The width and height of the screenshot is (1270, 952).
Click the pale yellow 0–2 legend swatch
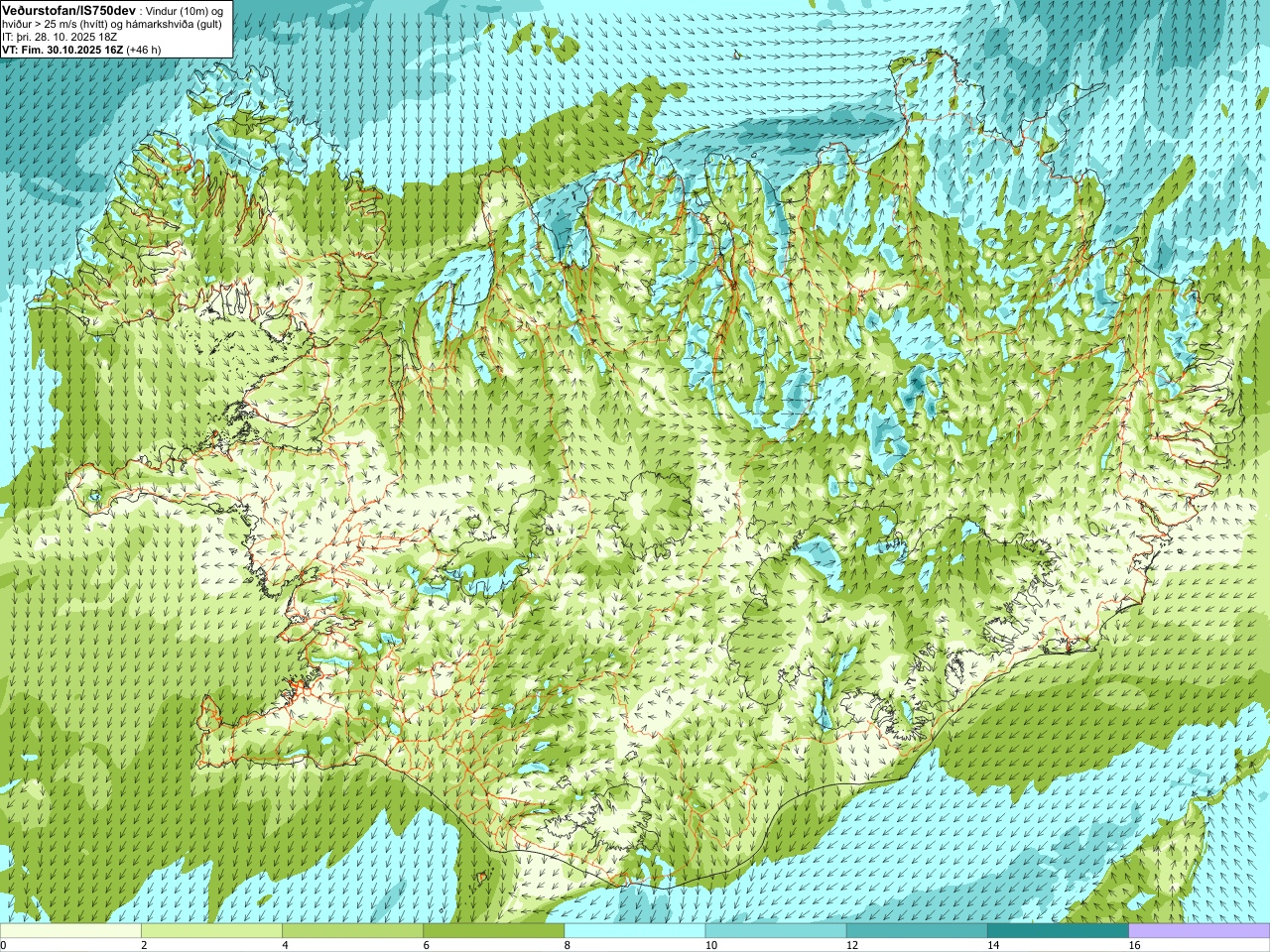70,931
